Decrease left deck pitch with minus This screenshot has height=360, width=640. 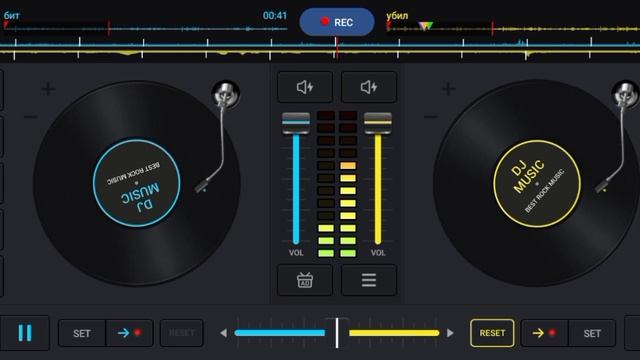pyautogui.click(x=31, y=118)
